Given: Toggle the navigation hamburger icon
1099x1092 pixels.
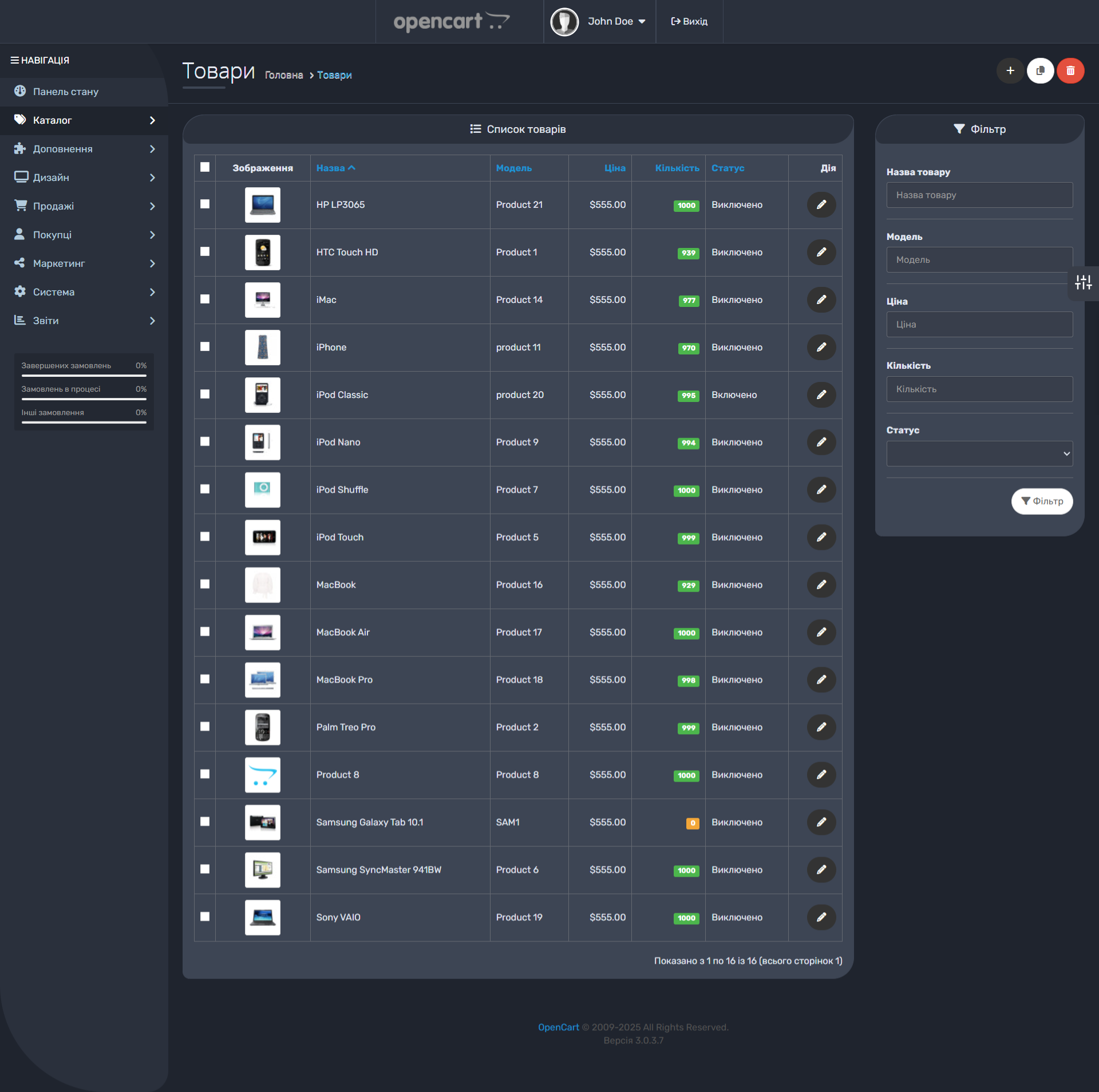Looking at the screenshot, I should (15, 60).
